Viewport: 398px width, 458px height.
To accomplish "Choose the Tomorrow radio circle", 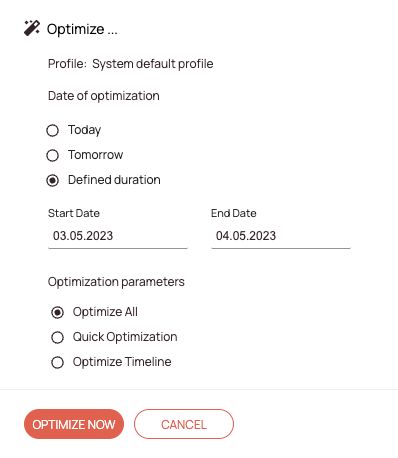I will point(52,155).
